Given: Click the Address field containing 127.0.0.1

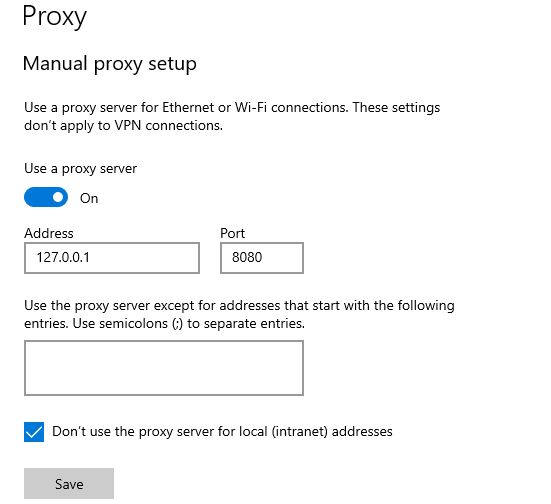Looking at the screenshot, I should pyautogui.click(x=112, y=258).
